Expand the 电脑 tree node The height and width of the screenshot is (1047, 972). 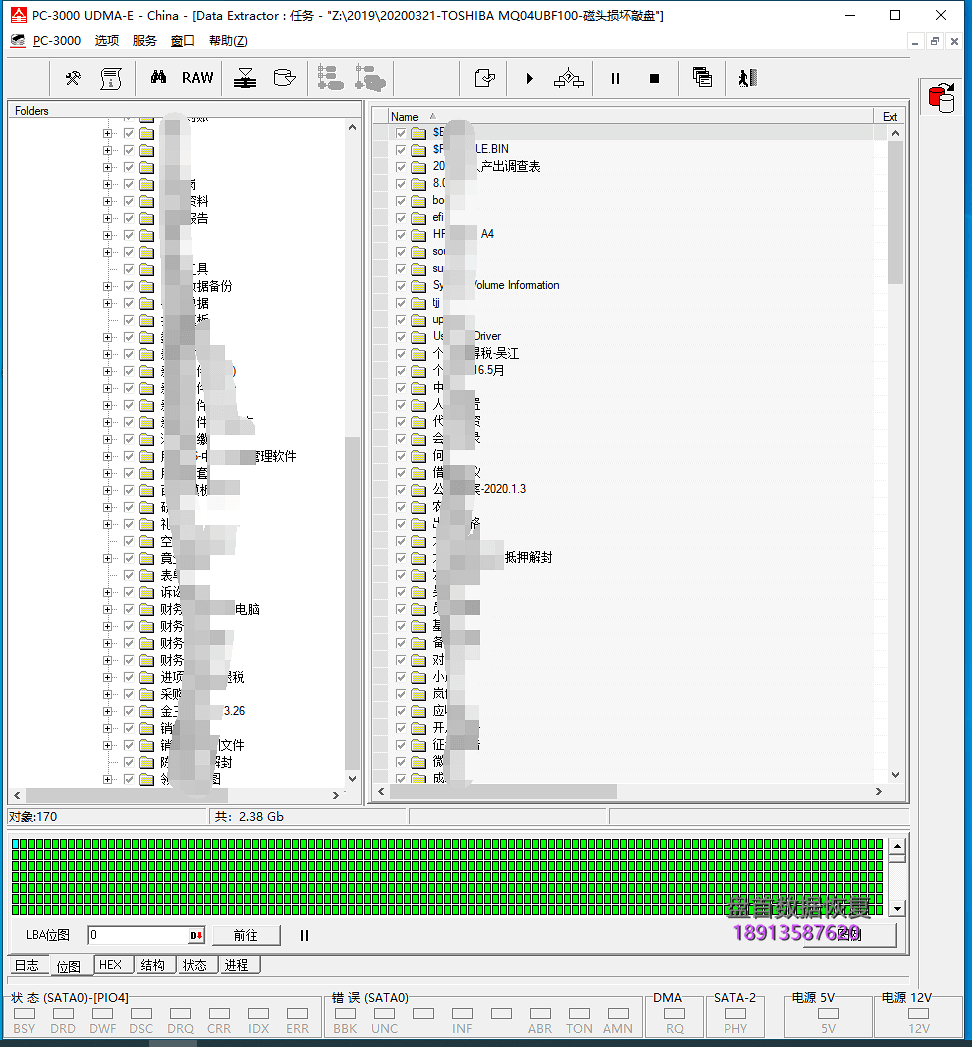click(x=107, y=609)
